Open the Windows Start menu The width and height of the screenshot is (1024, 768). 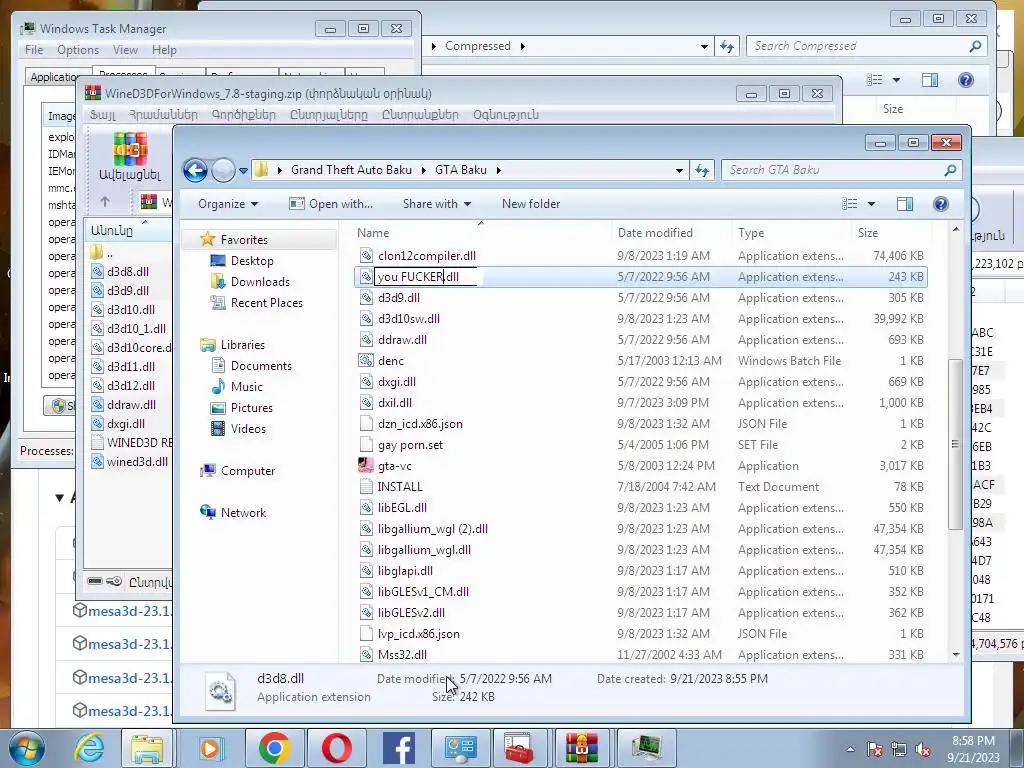(25, 748)
